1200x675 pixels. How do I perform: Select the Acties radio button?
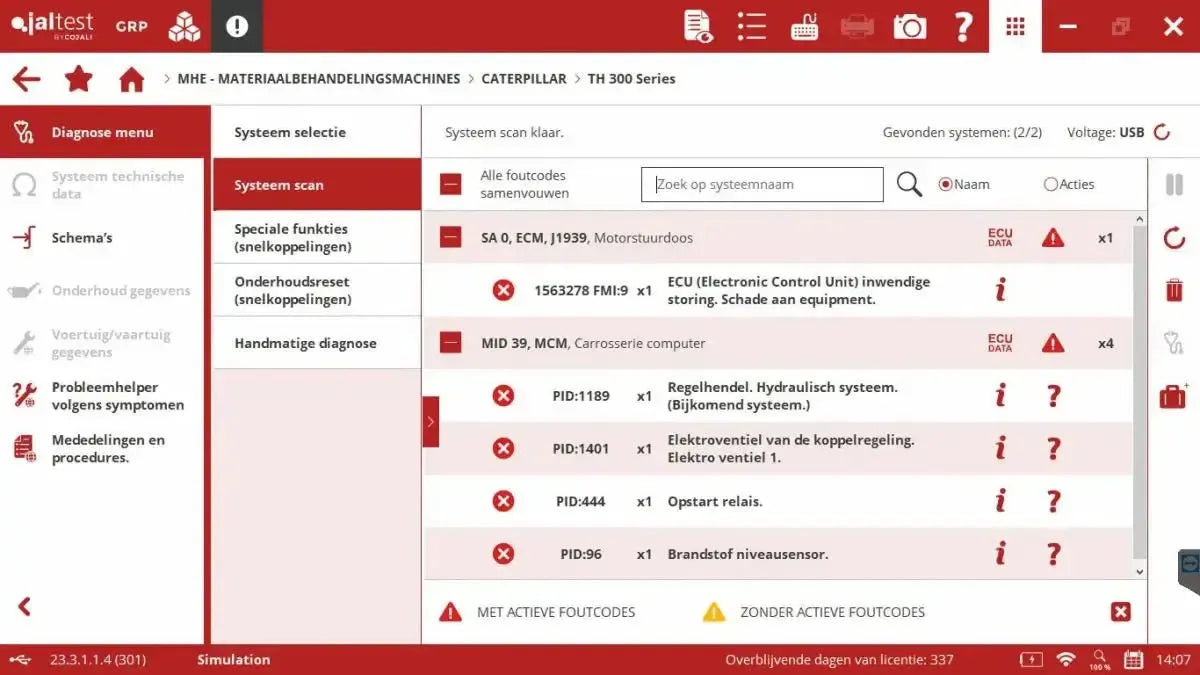click(x=1050, y=184)
